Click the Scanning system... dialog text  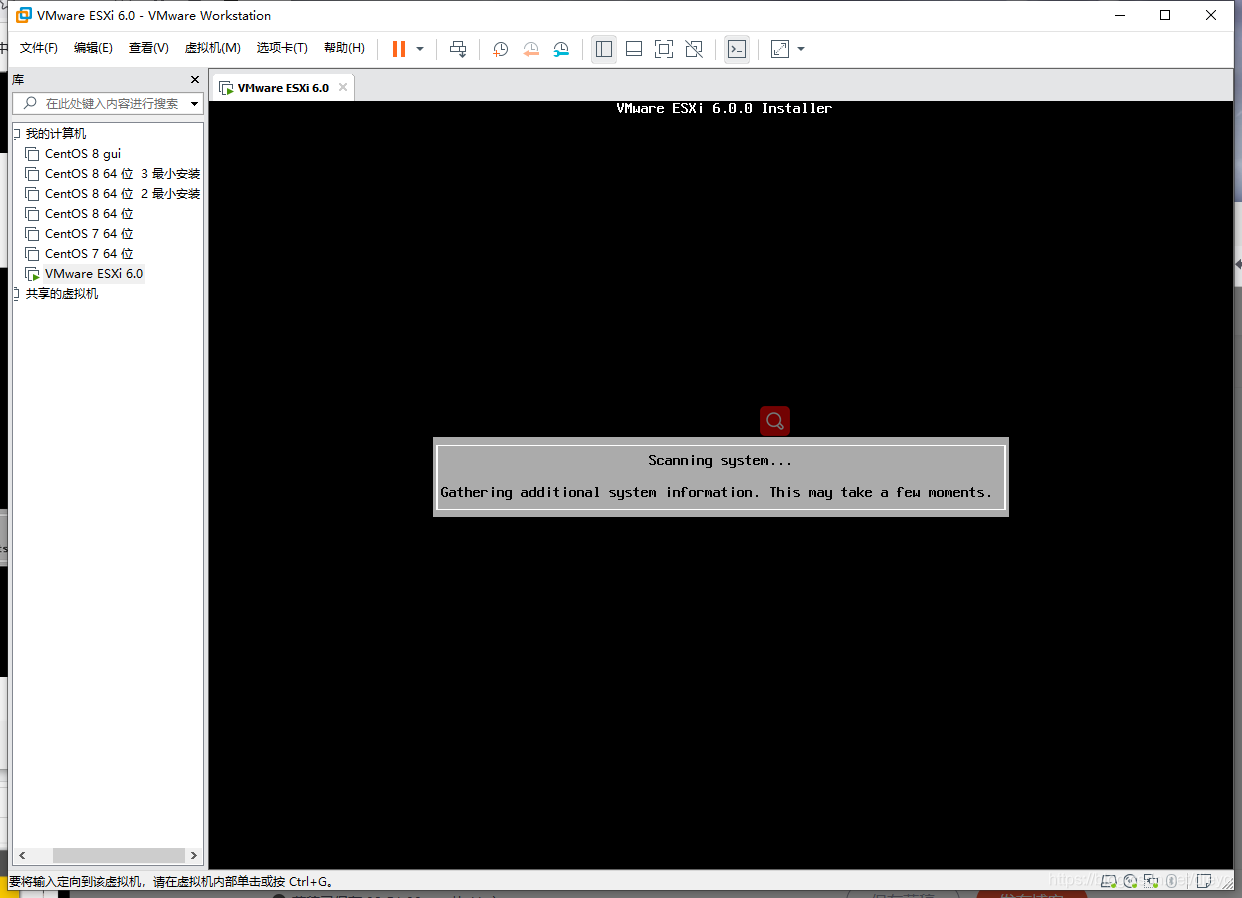(x=720, y=461)
